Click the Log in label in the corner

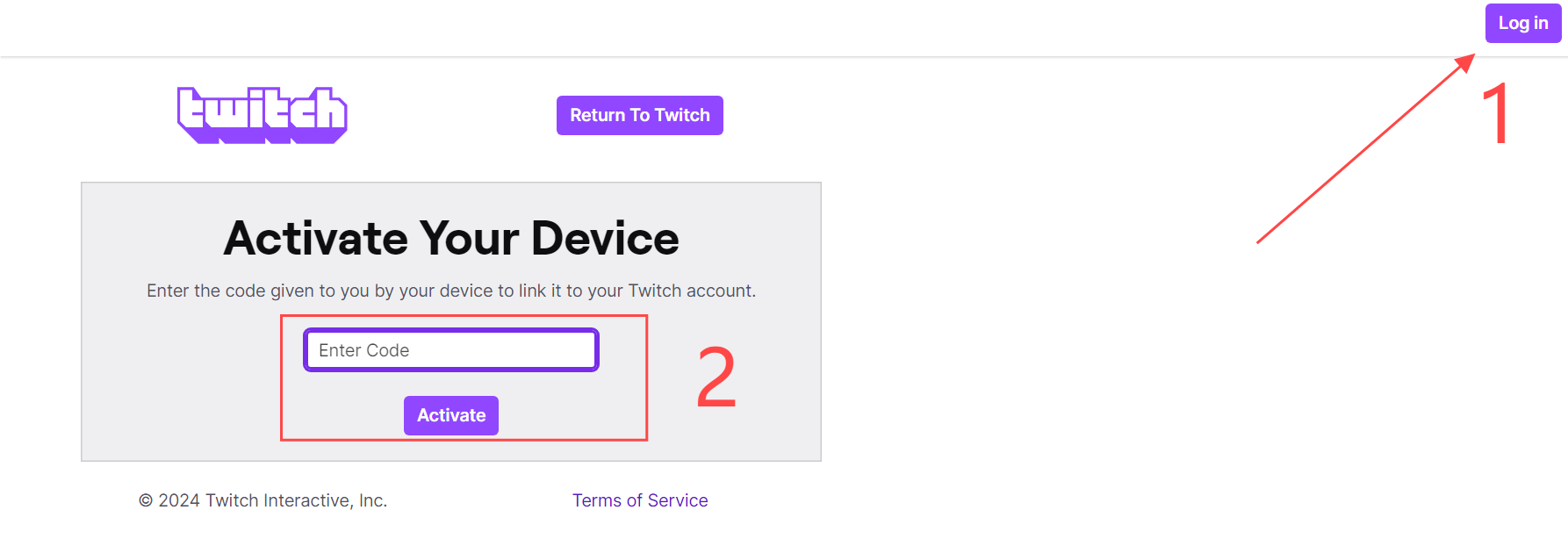(x=1522, y=23)
